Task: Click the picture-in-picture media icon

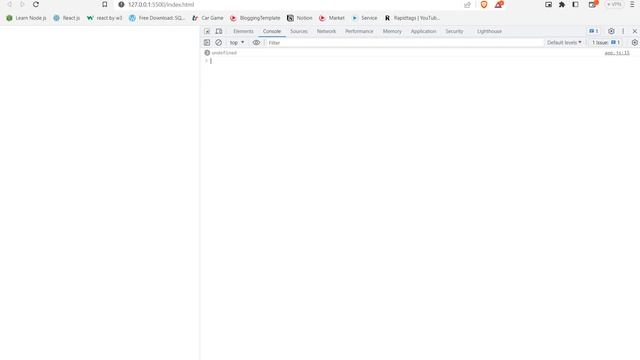Action: click(548, 4)
